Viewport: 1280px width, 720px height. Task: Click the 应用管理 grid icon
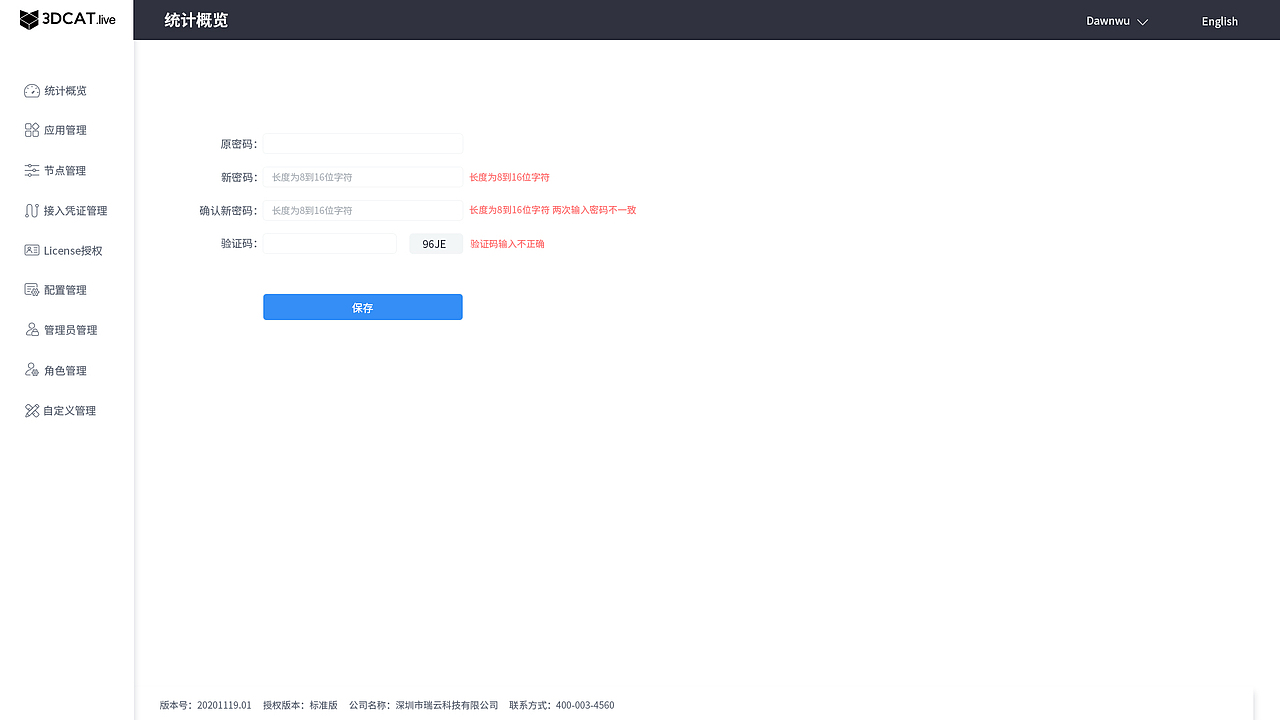tap(32, 130)
